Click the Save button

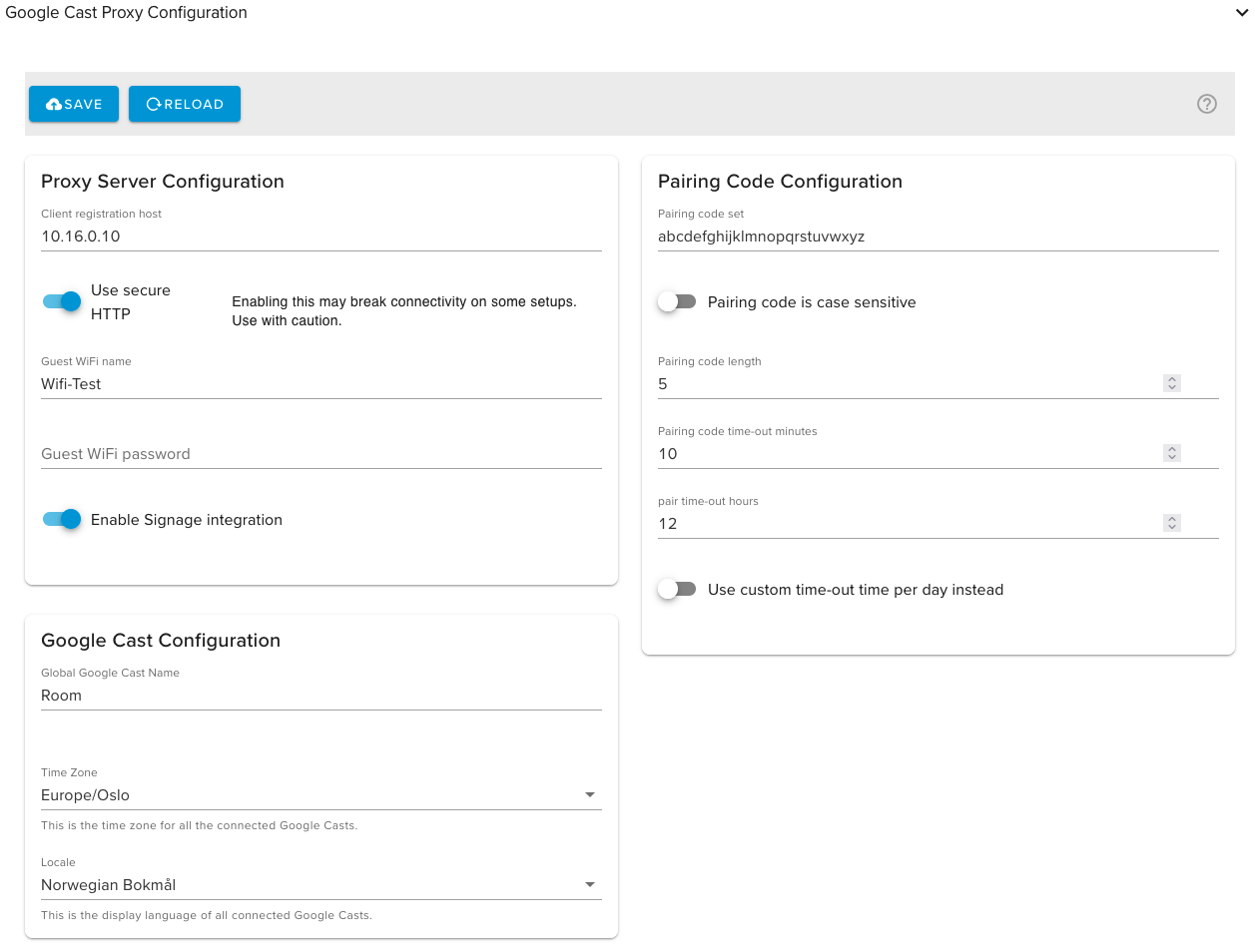click(x=74, y=104)
